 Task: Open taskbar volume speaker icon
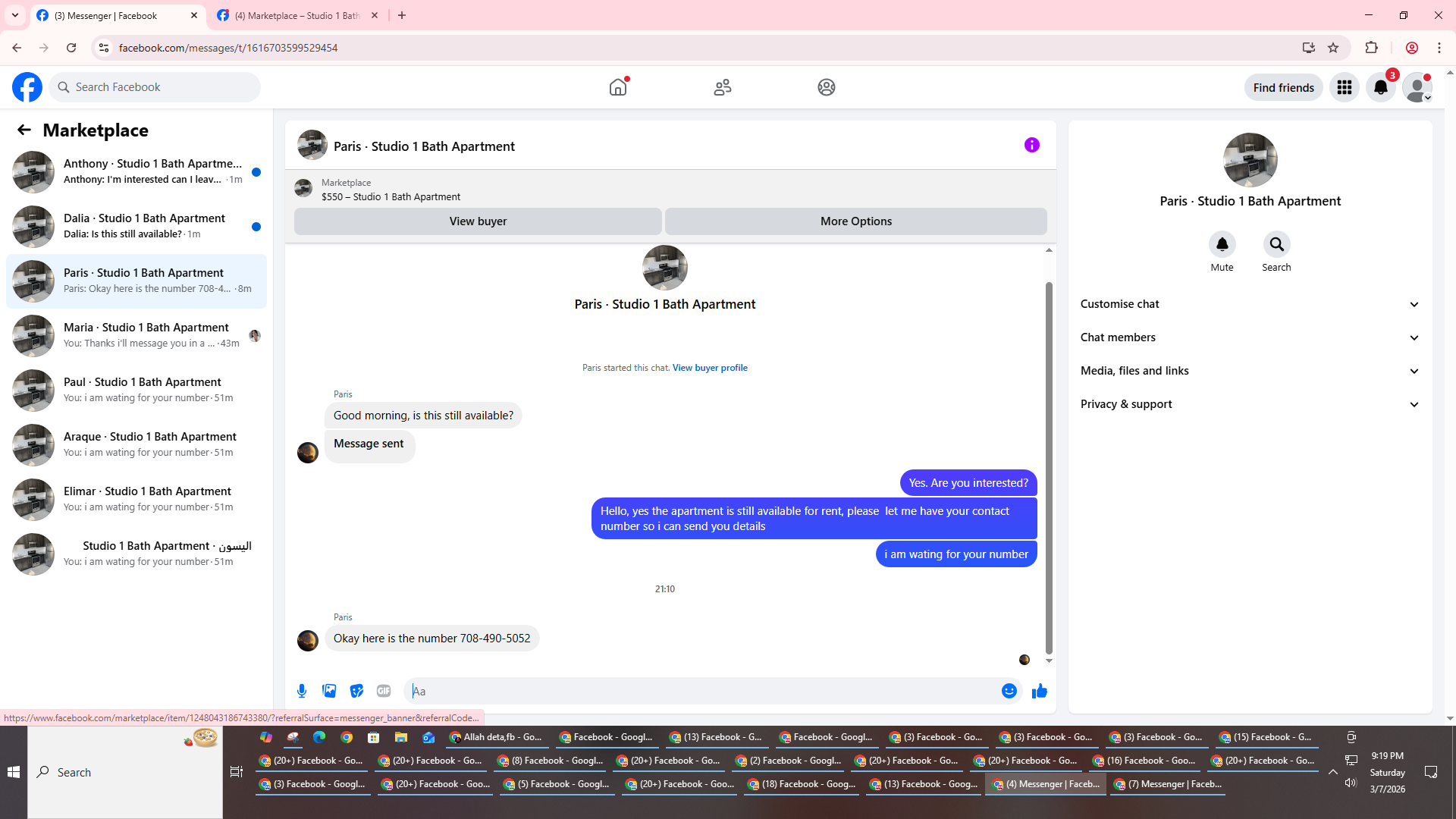coord(1351,783)
